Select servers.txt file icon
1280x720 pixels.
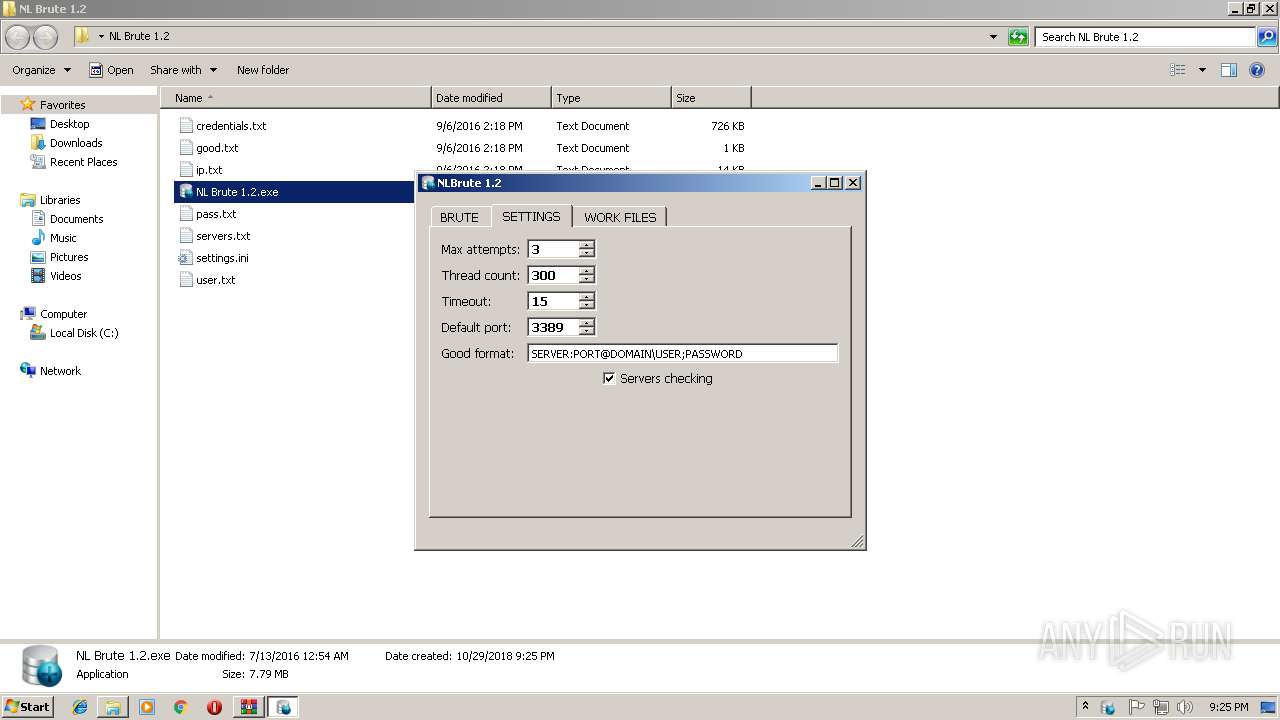[x=185, y=236]
